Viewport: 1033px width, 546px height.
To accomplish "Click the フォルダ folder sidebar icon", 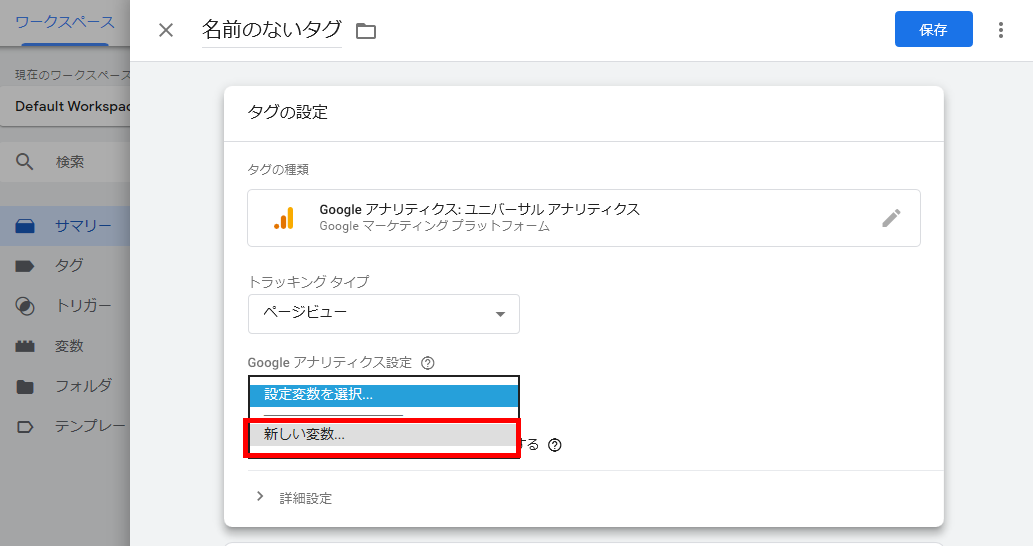I will pyautogui.click(x=24, y=387).
